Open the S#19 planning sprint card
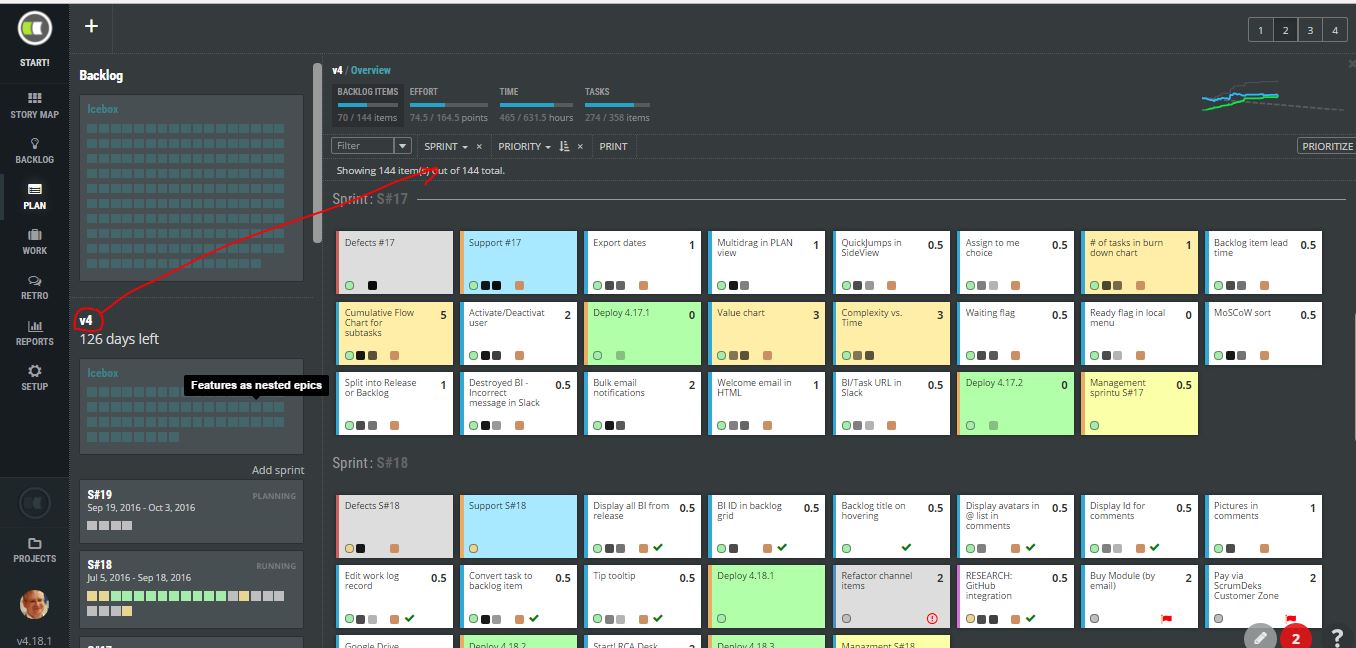Viewport: 1356px width, 648px height. point(191,511)
